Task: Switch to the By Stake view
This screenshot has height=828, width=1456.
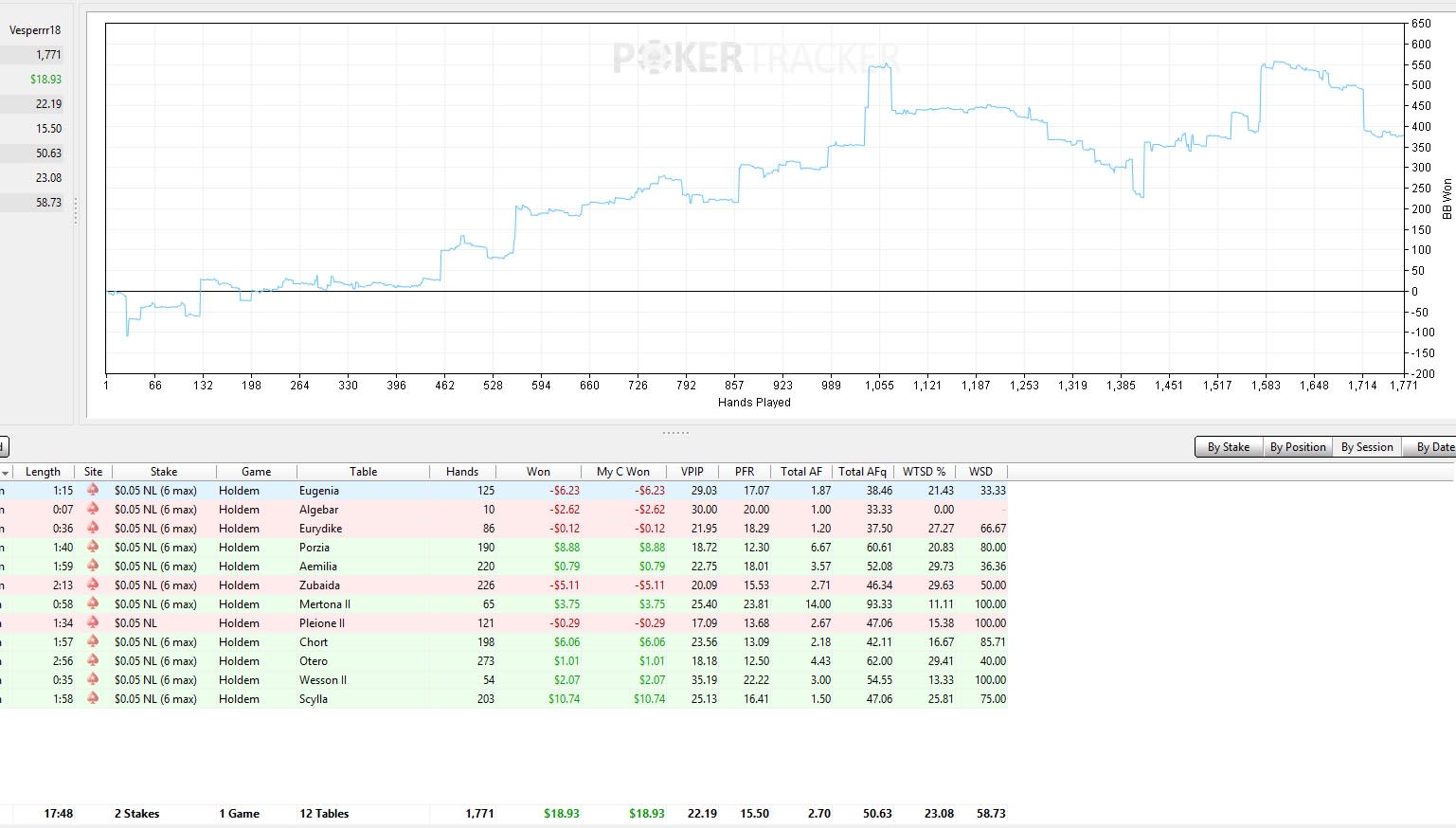Action: [x=1228, y=447]
